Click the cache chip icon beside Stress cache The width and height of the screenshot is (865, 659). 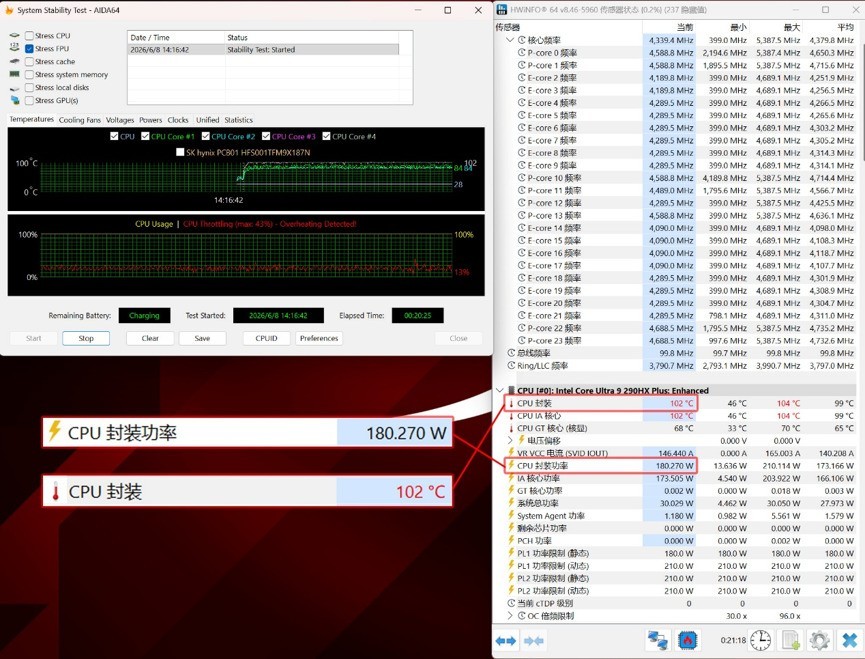pos(14,61)
